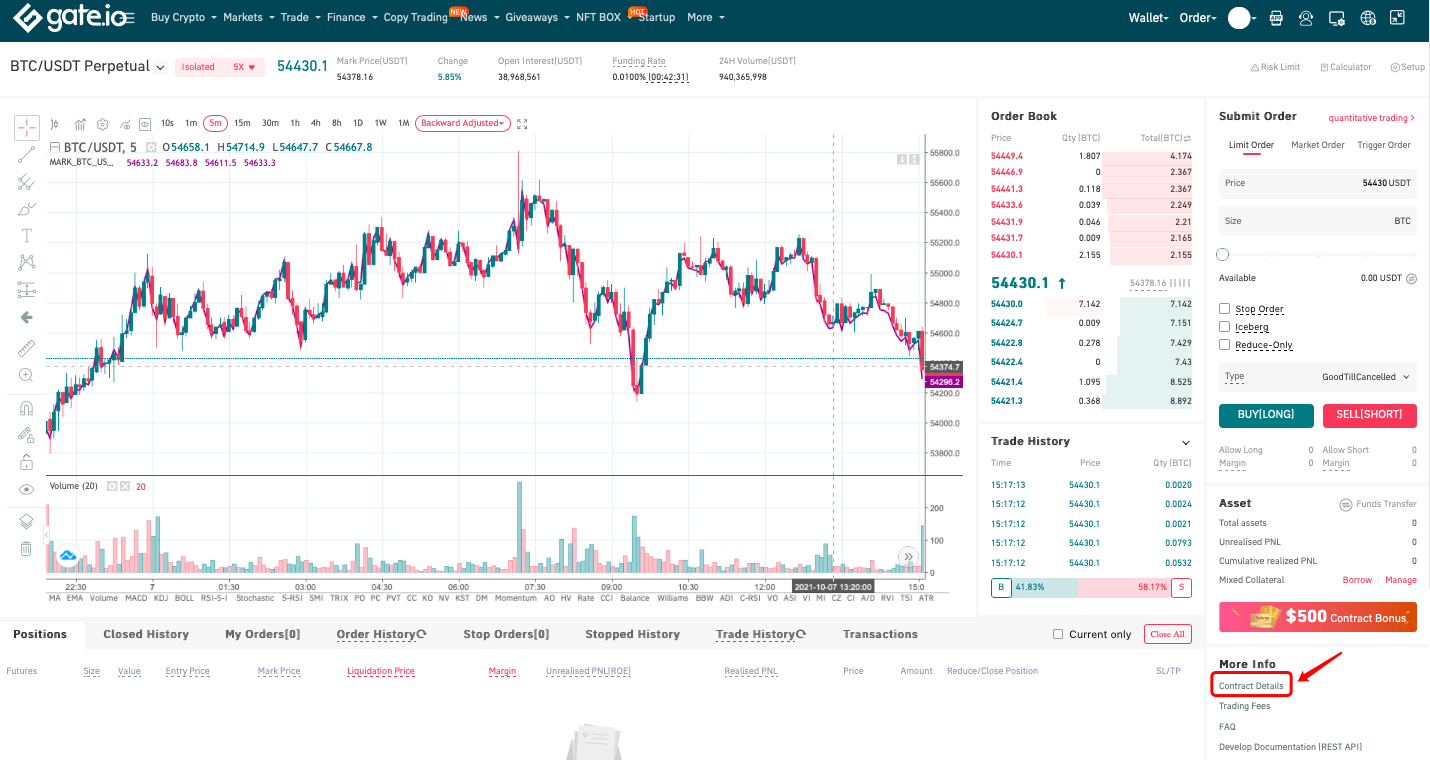
Task: Toggle the strikethrough eye icon in toolbar
Action: pos(124,124)
